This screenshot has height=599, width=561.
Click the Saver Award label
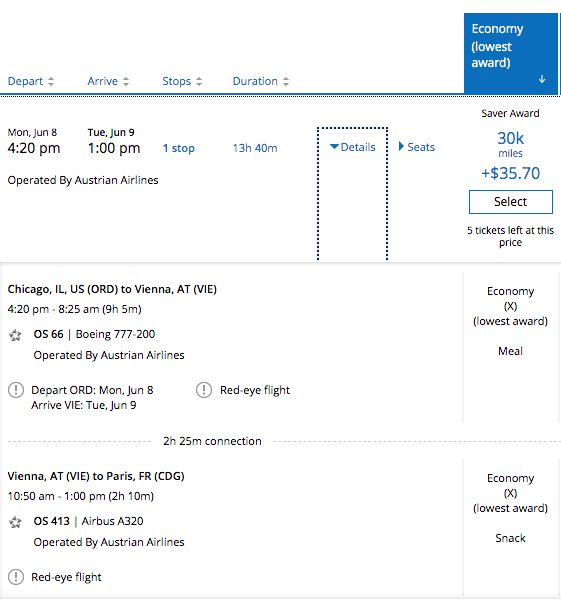[511, 113]
